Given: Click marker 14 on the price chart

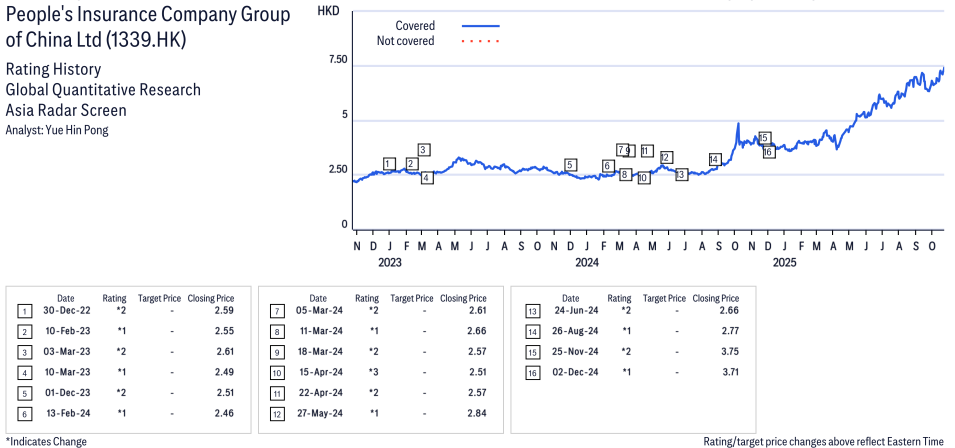Looking at the screenshot, I should [714, 160].
